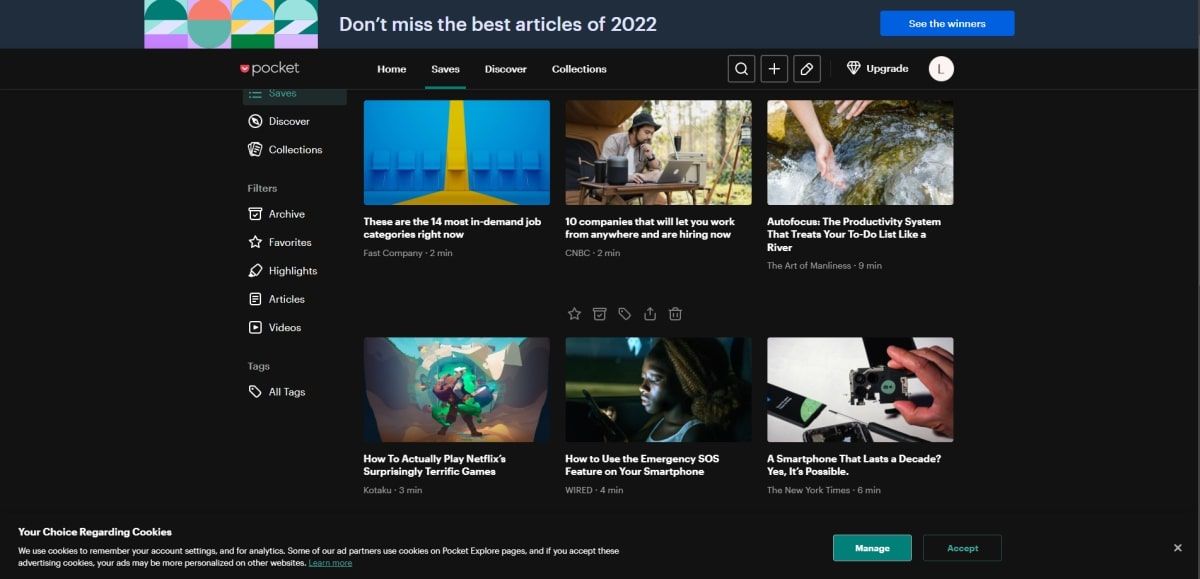Viewport: 1200px width, 579px height.
Task: Open the account avatar menu
Action: [941, 69]
